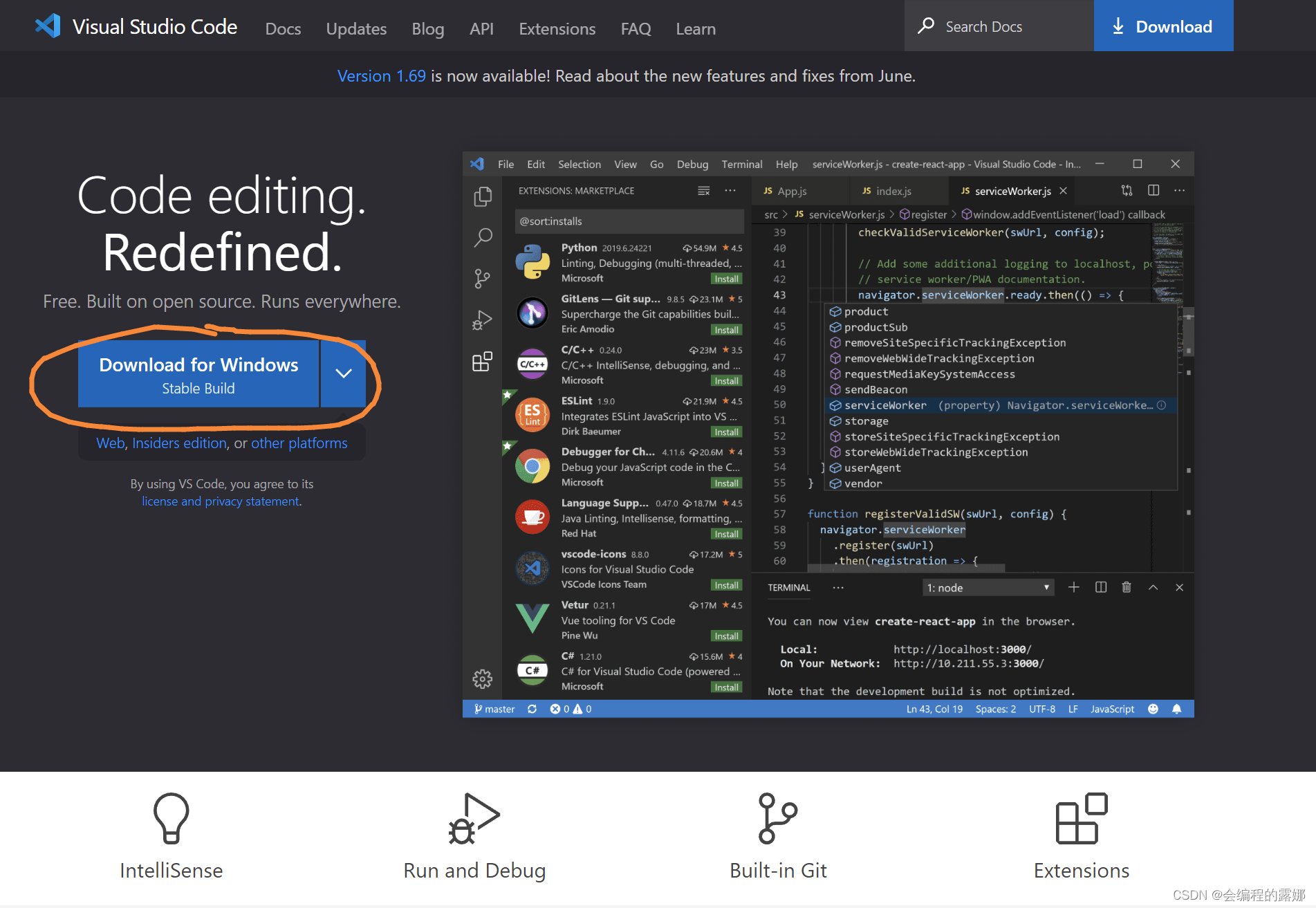Viewport: 1316px width, 908px height.
Task: Click JavaScript language mode in status bar
Action: click(x=1112, y=709)
